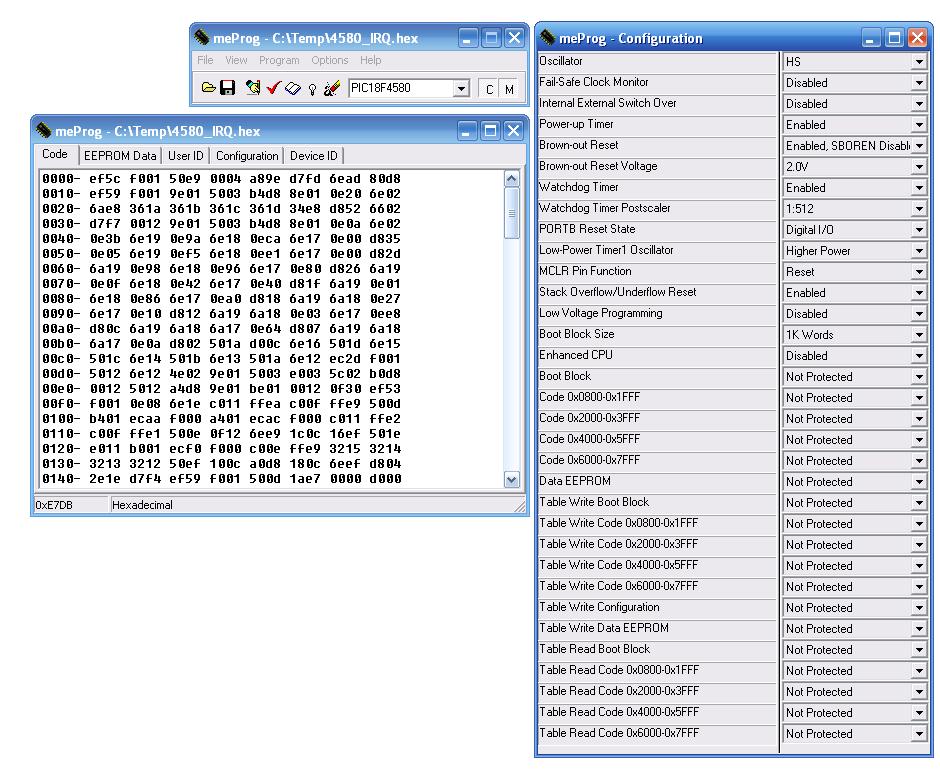Expand the Low Voltage Programming dropdown
Screen dimensions: 940x769
pos(919,313)
